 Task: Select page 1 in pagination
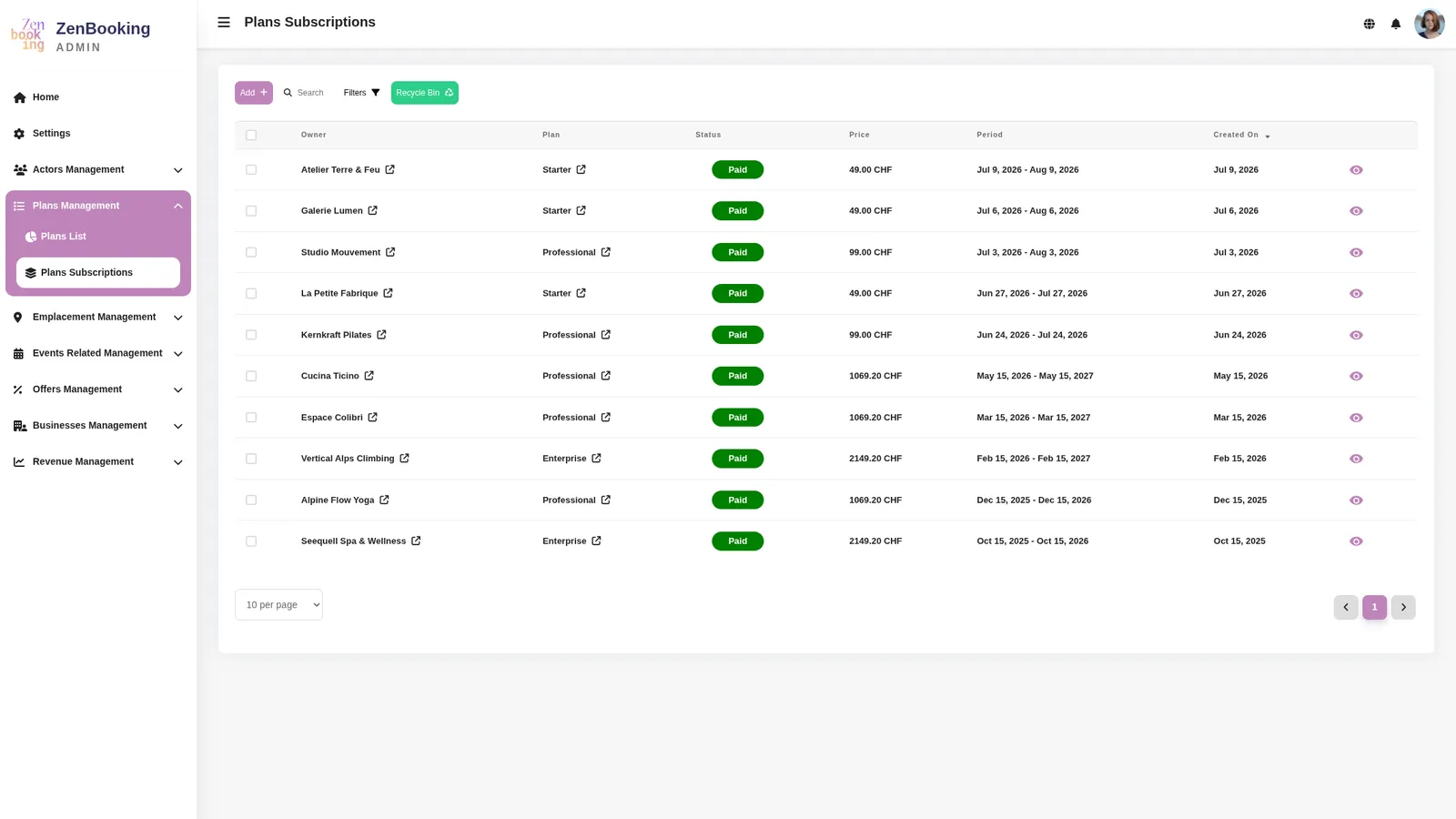(x=1374, y=607)
